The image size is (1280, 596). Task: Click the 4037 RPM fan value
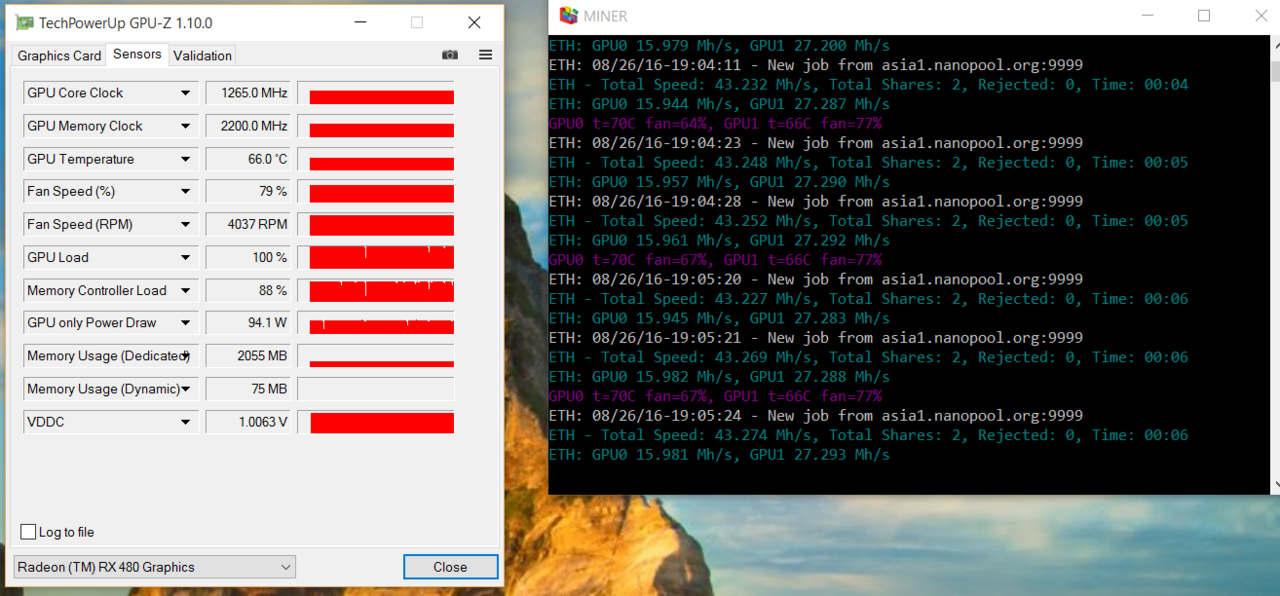click(x=248, y=224)
